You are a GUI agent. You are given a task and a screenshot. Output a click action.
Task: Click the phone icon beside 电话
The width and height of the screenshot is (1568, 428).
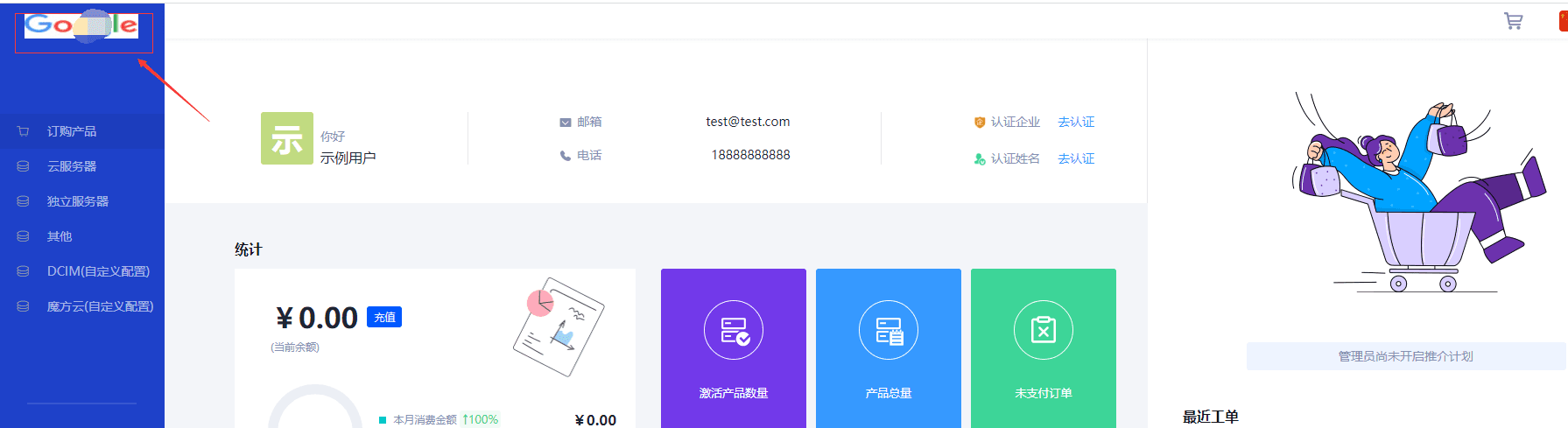point(566,156)
